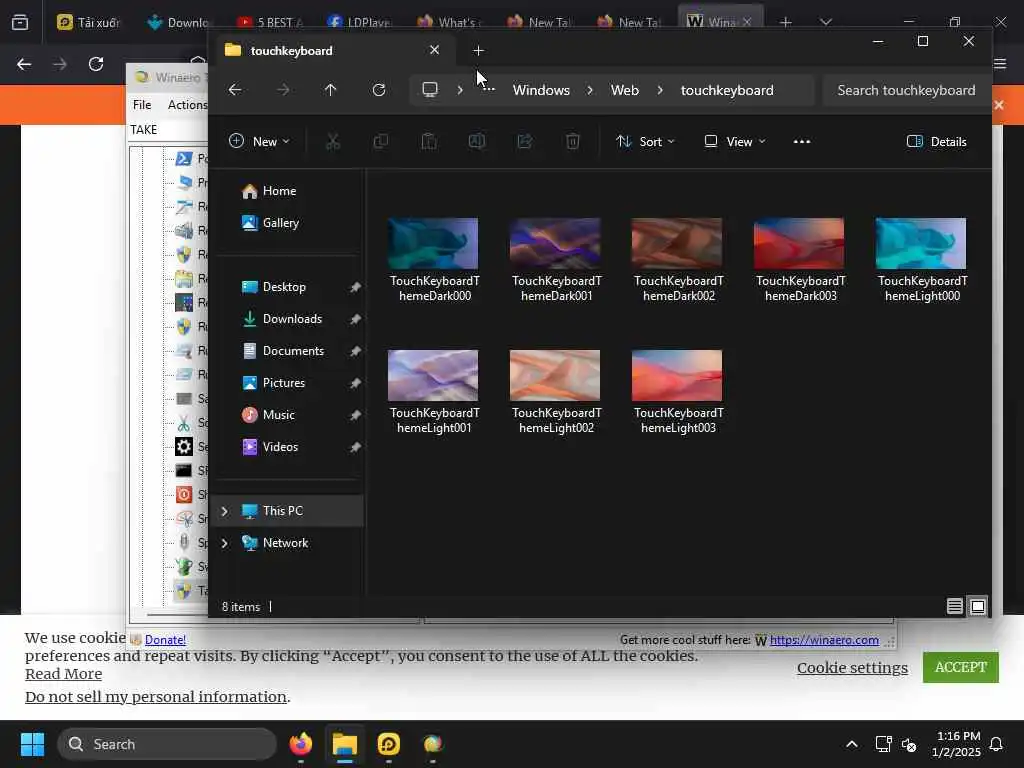This screenshot has width=1024, height=768.
Task: Switch to large thumbnails view icon in status bar
Action: (978, 607)
